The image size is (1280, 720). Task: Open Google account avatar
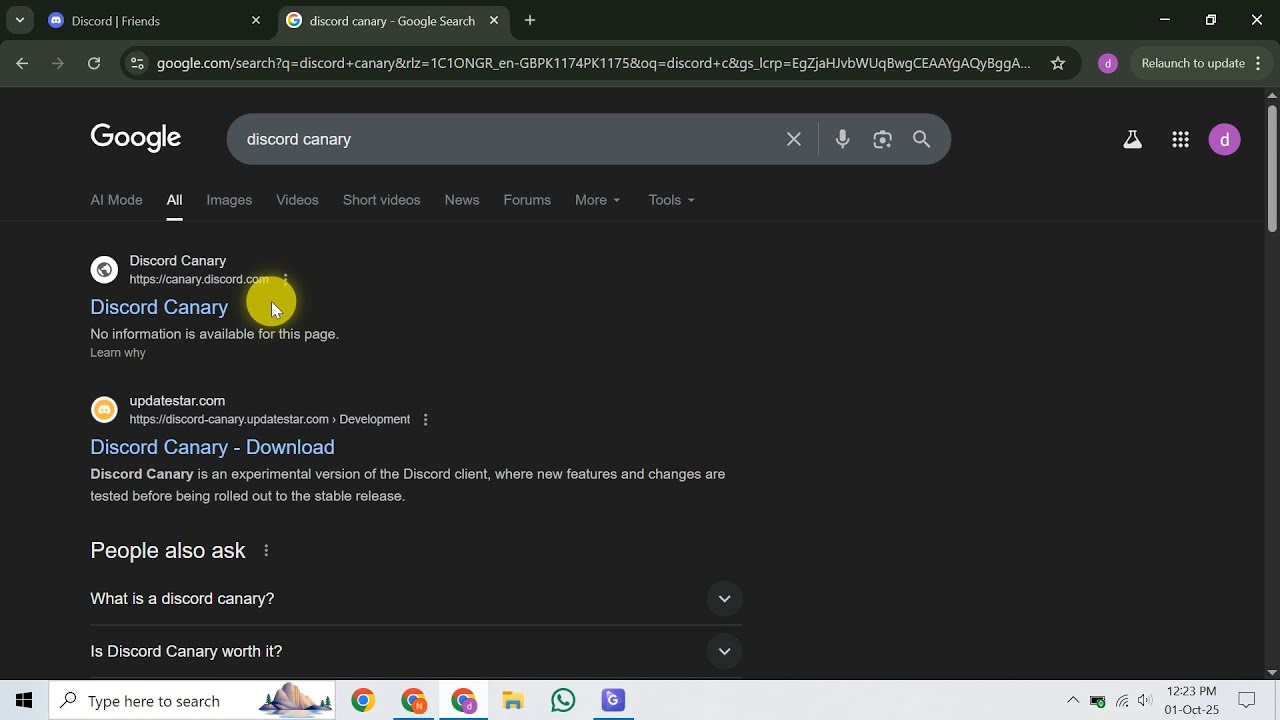coord(1225,140)
